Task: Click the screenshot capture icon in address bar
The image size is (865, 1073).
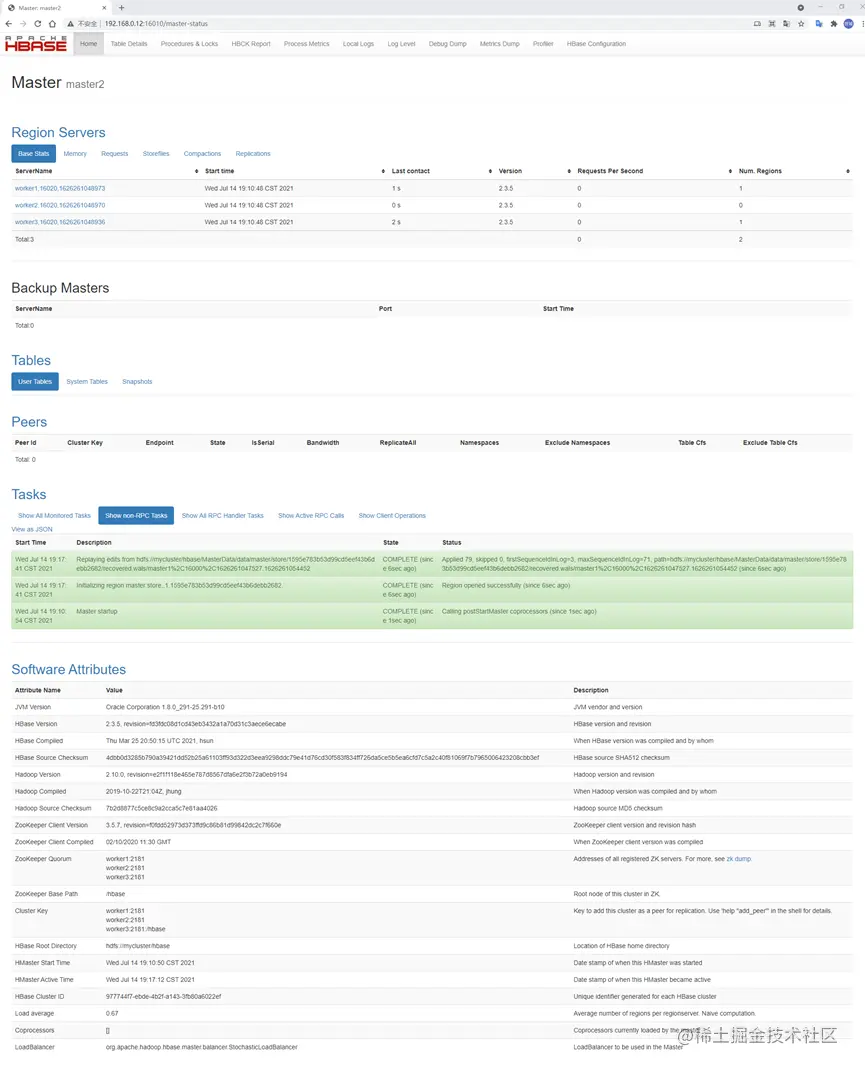Action: 772,23
